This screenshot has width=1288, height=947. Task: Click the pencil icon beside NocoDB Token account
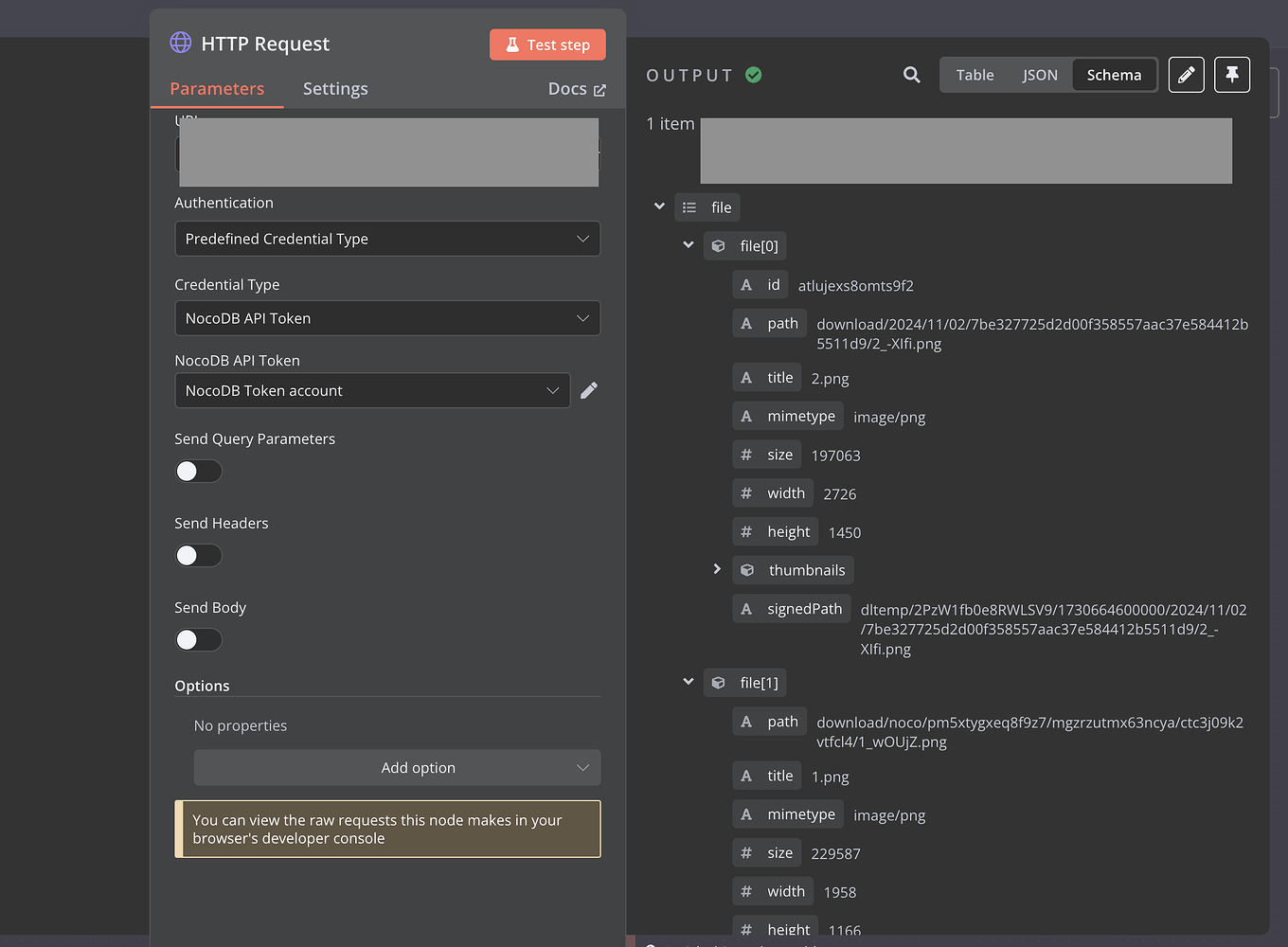point(588,390)
